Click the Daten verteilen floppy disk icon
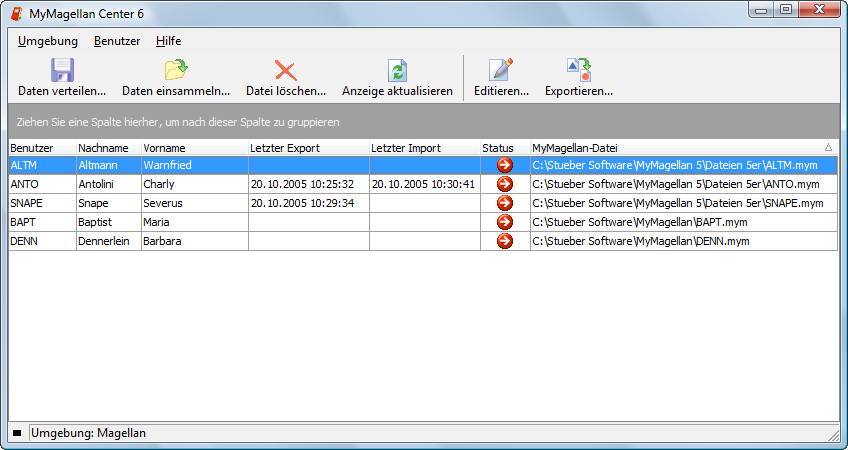 pyautogui.click(x=62, y=70)
